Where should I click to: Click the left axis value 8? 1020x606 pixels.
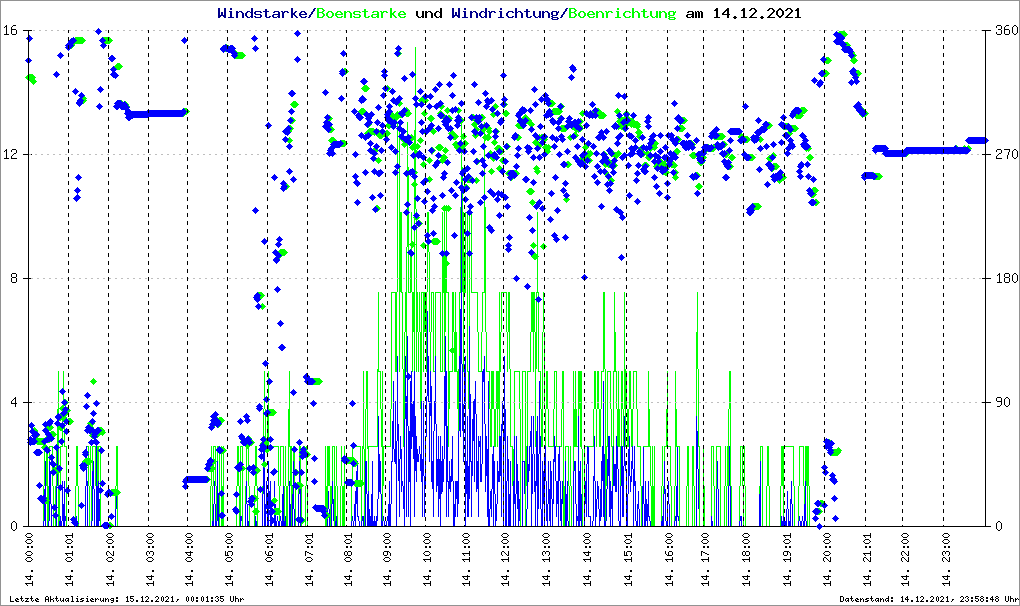click(x=14, y=278)
